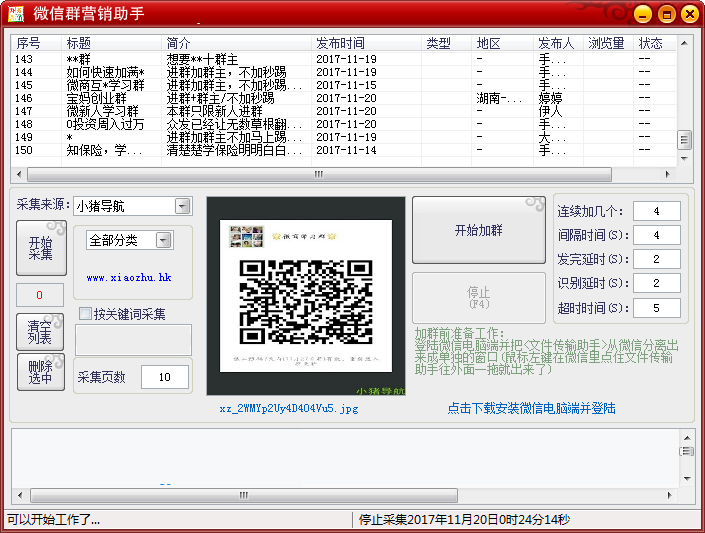Focus the 间隔时间(S) input field
The image size is (705, 533).
click(656, 235)
